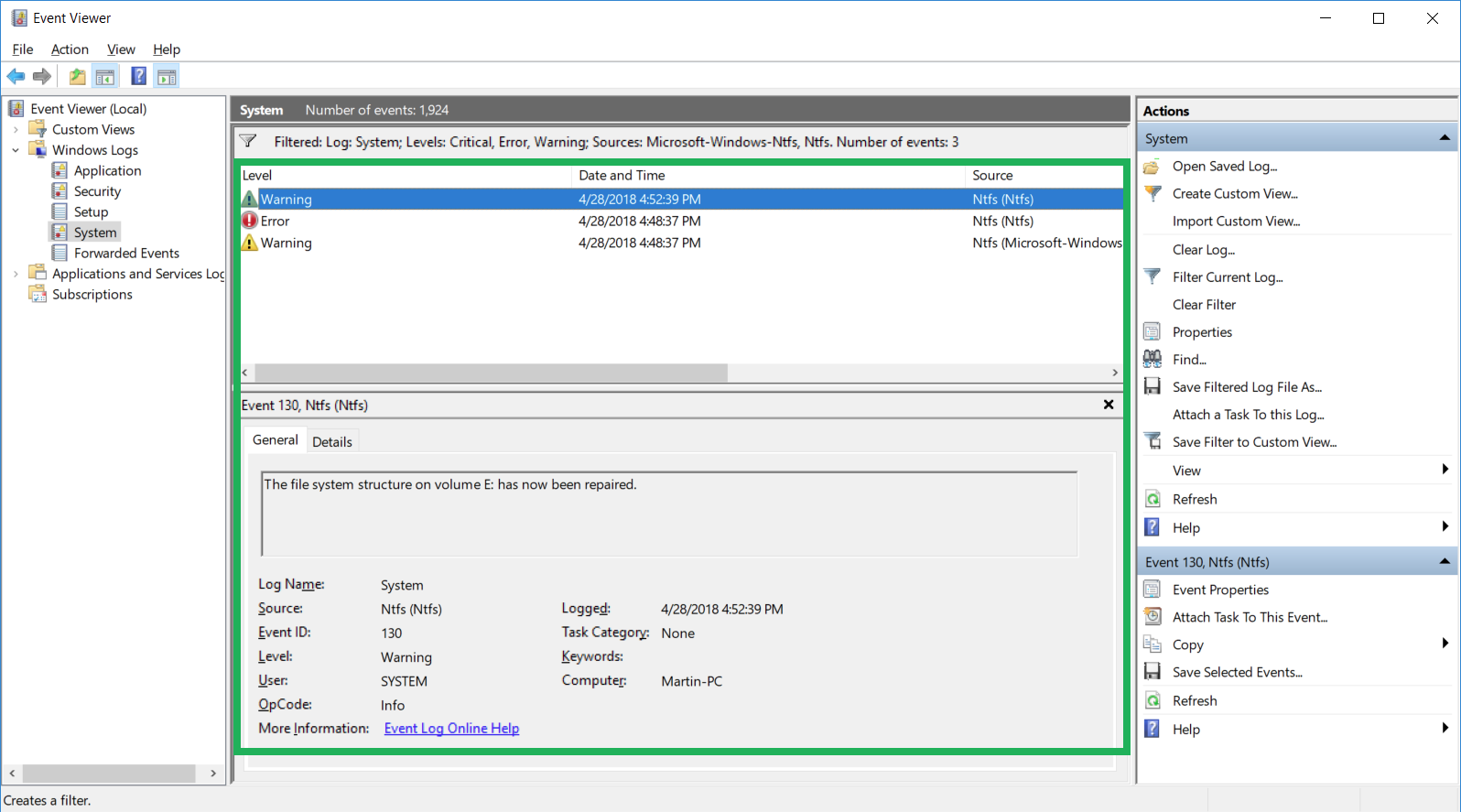Select the Warning event from 4:52:39 PM
This screenshot has height=812, width=1461.
click(681, 199)
